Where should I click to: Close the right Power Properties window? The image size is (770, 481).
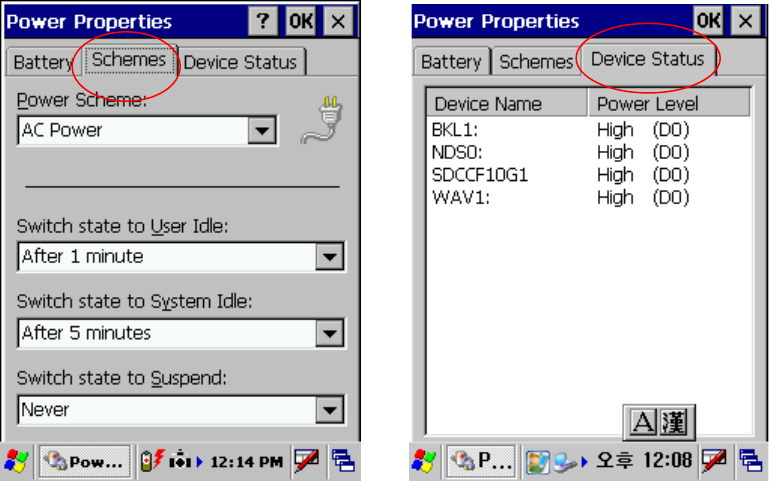(x=745, y=21)
